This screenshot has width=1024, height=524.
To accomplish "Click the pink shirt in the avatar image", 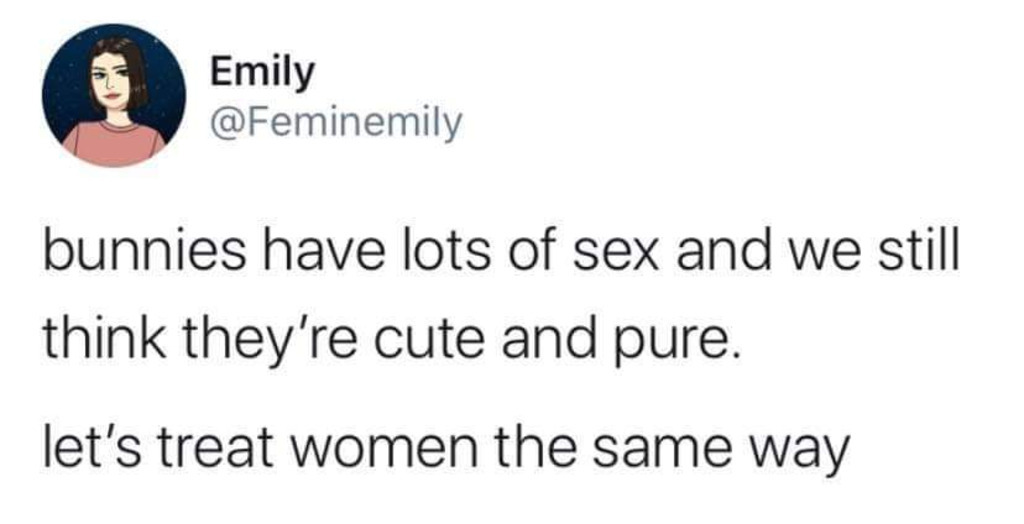I will pos(115,142).
